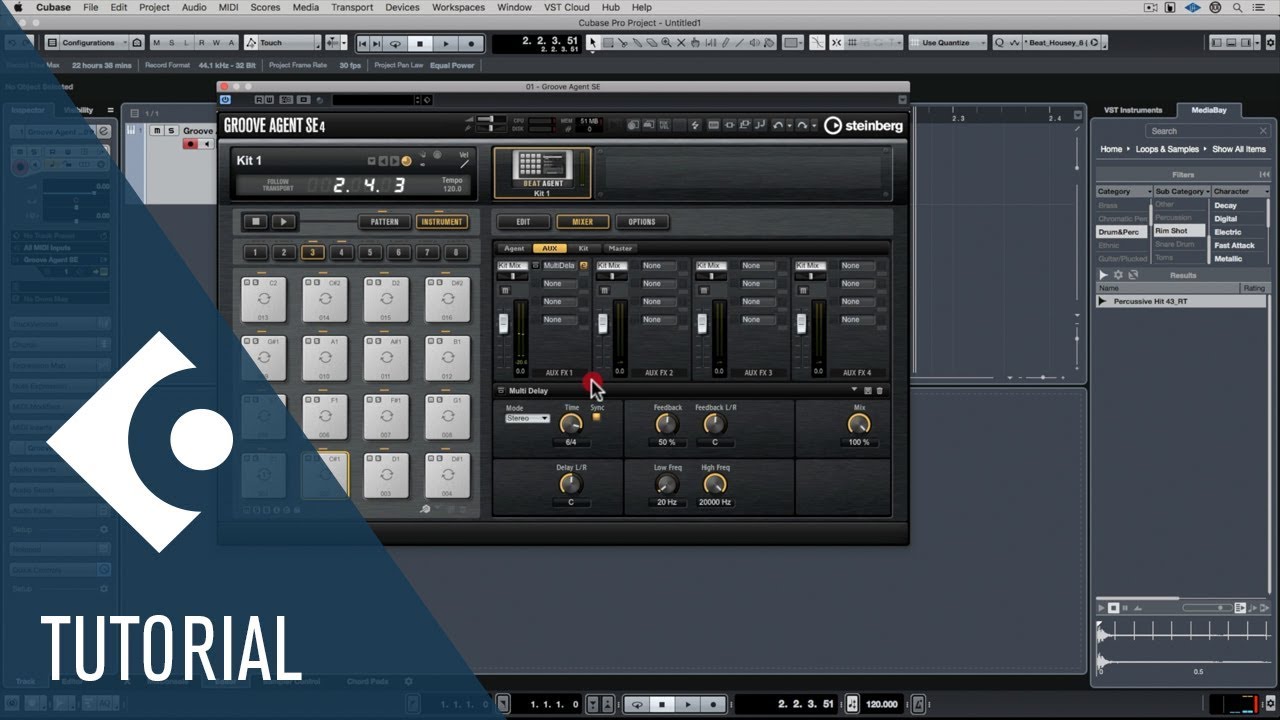Image resolution: width=1280 pixels, height=720 pixels.
Task: Click the Groove Agent undo arrow icon
Action: (778, 126)
